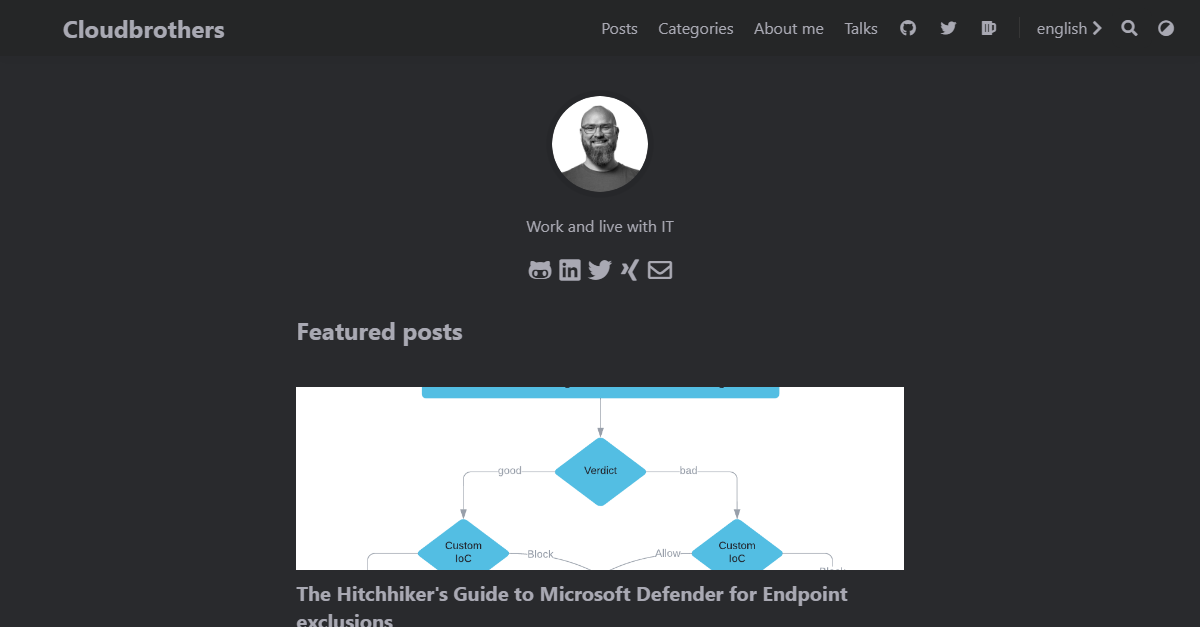Navigate to About me
The image size is (1200, 627).
tap(788, 28)
